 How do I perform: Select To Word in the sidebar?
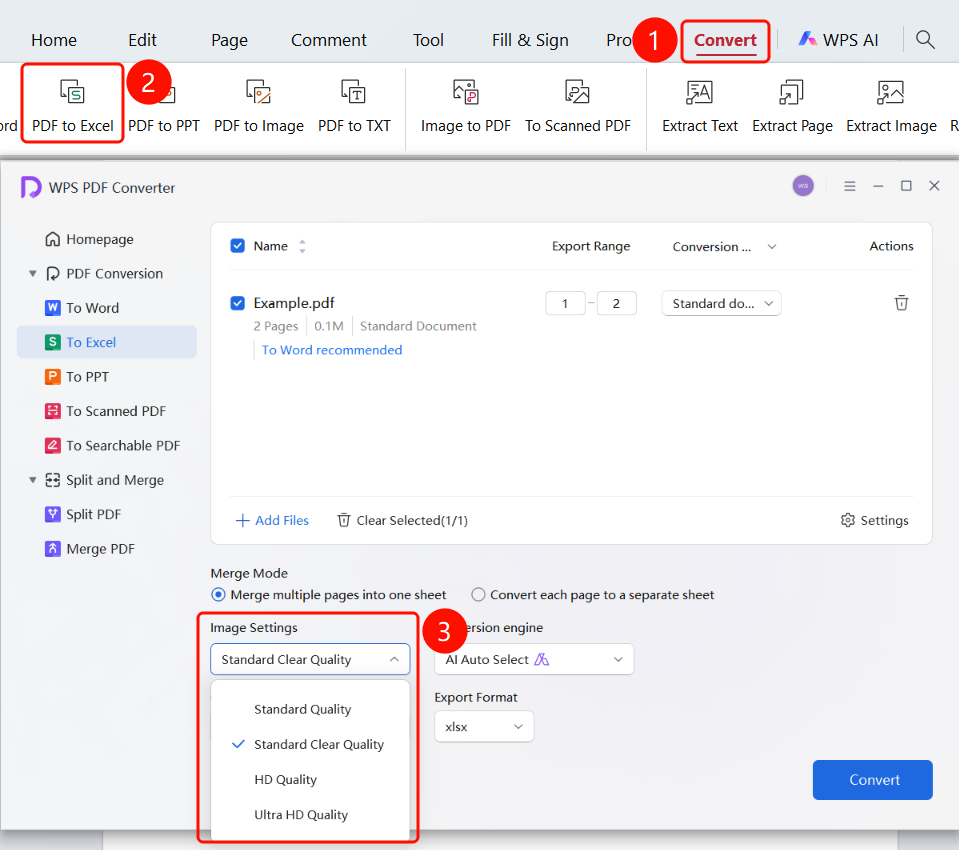point(82,308)
